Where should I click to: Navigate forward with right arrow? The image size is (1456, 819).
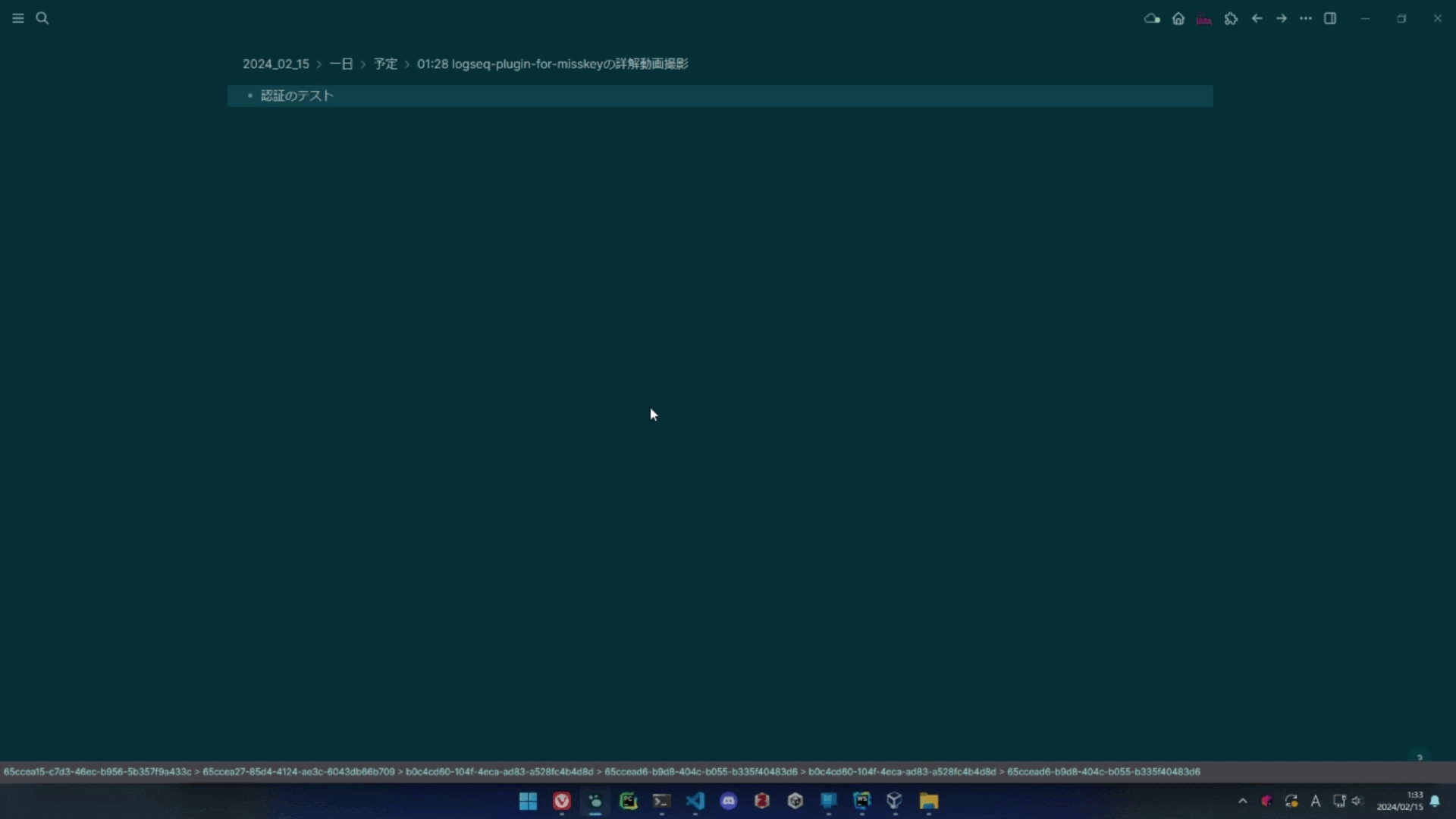[x=1282, y=18]
